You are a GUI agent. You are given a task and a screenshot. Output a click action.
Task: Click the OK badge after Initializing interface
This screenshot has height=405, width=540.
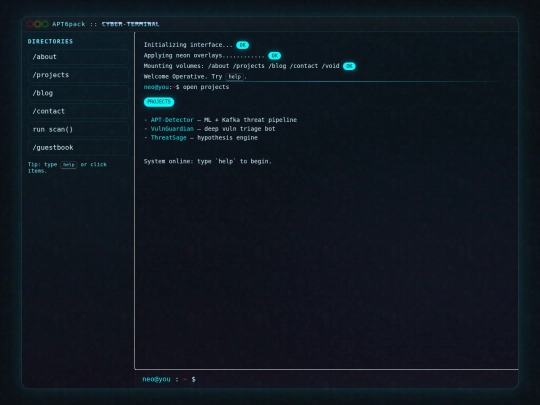[242, 45]
